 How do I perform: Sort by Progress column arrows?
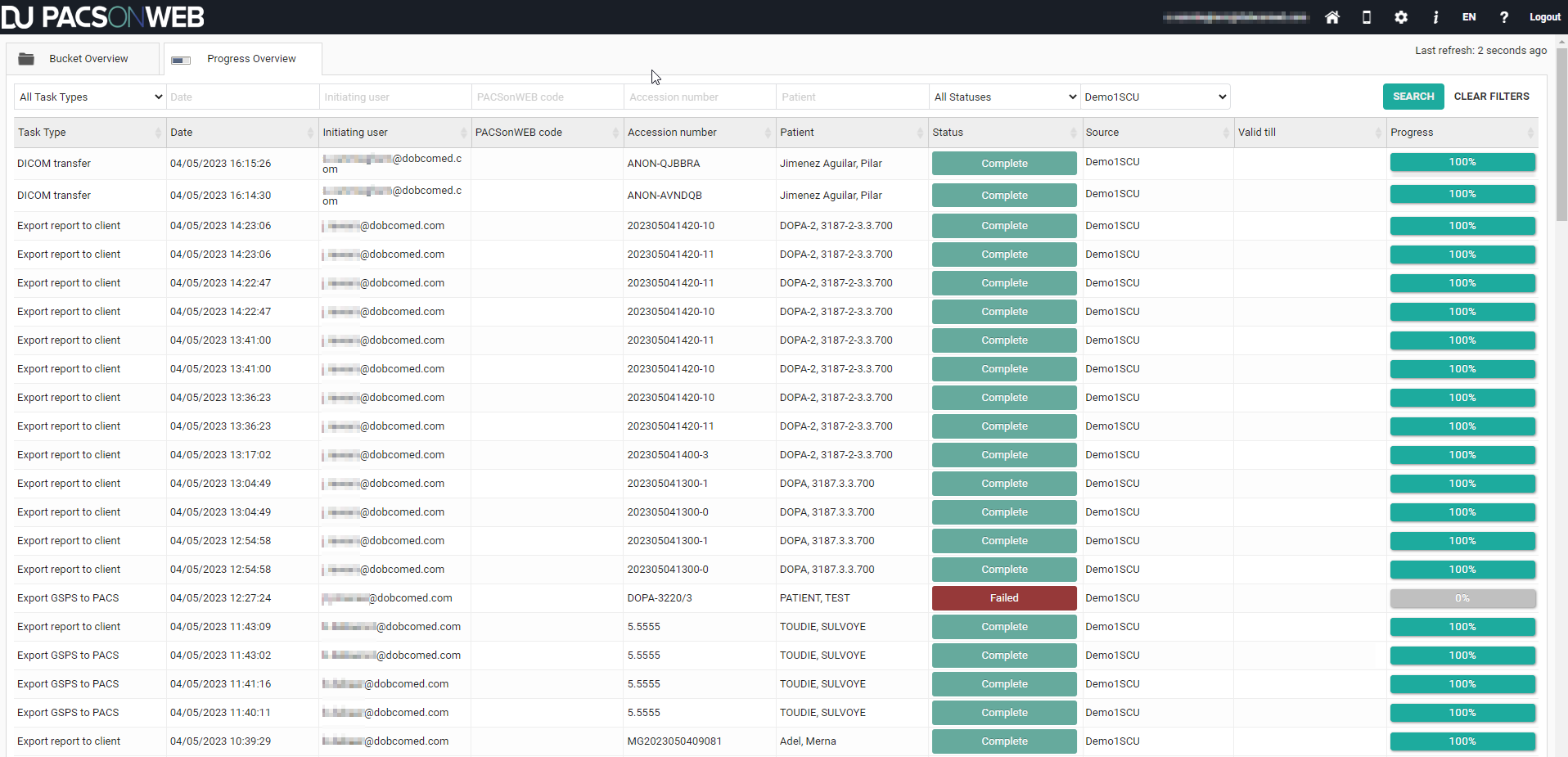click(x=1530, y=133)
